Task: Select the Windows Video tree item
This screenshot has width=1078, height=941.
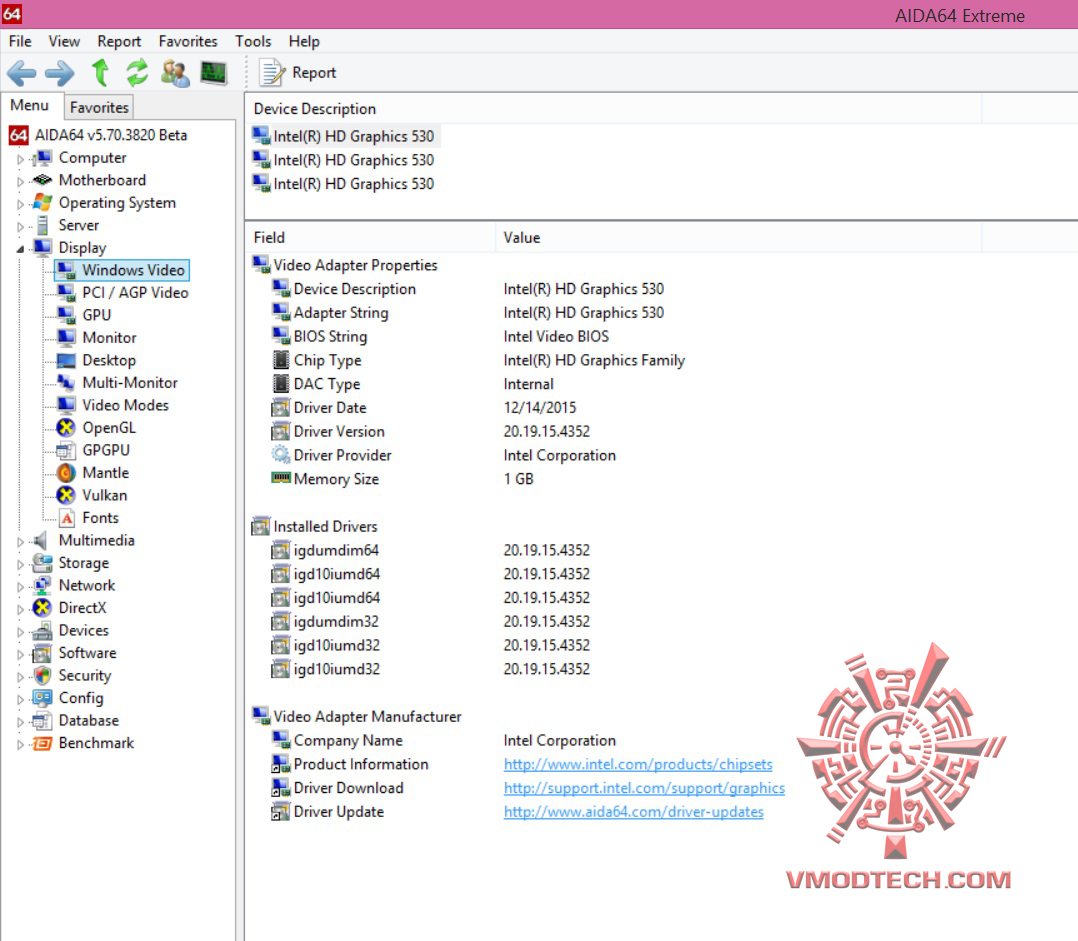Action: coord(122,270)
